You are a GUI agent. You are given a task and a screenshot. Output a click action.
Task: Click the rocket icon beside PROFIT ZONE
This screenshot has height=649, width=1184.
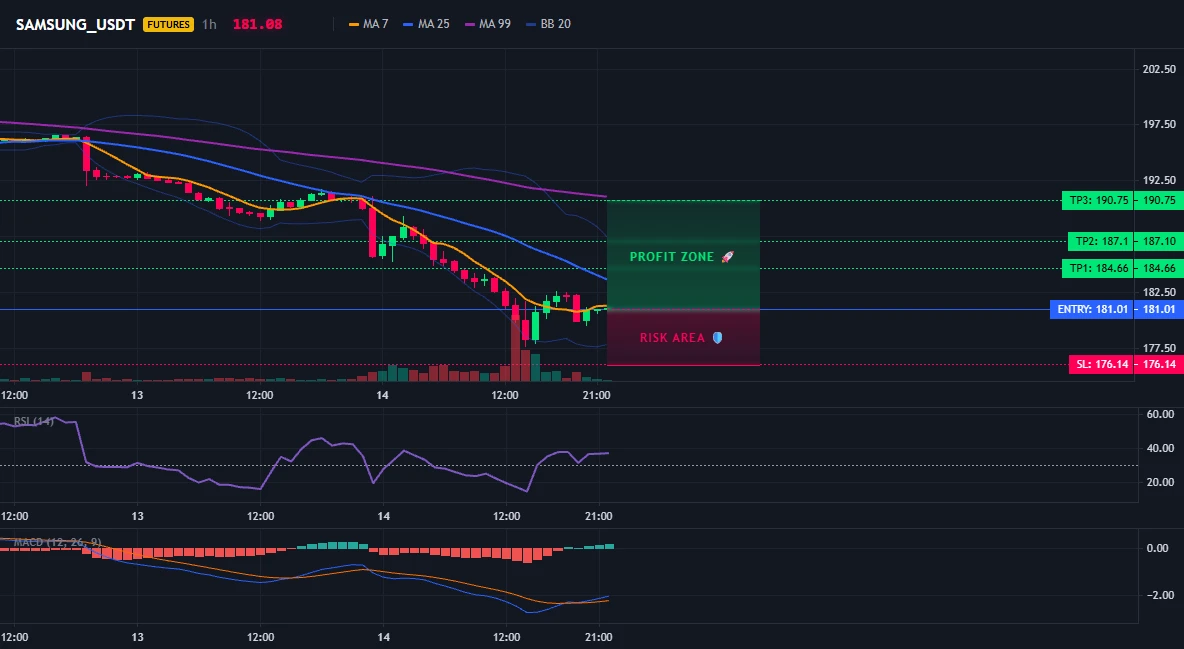(x=728, y=257)
